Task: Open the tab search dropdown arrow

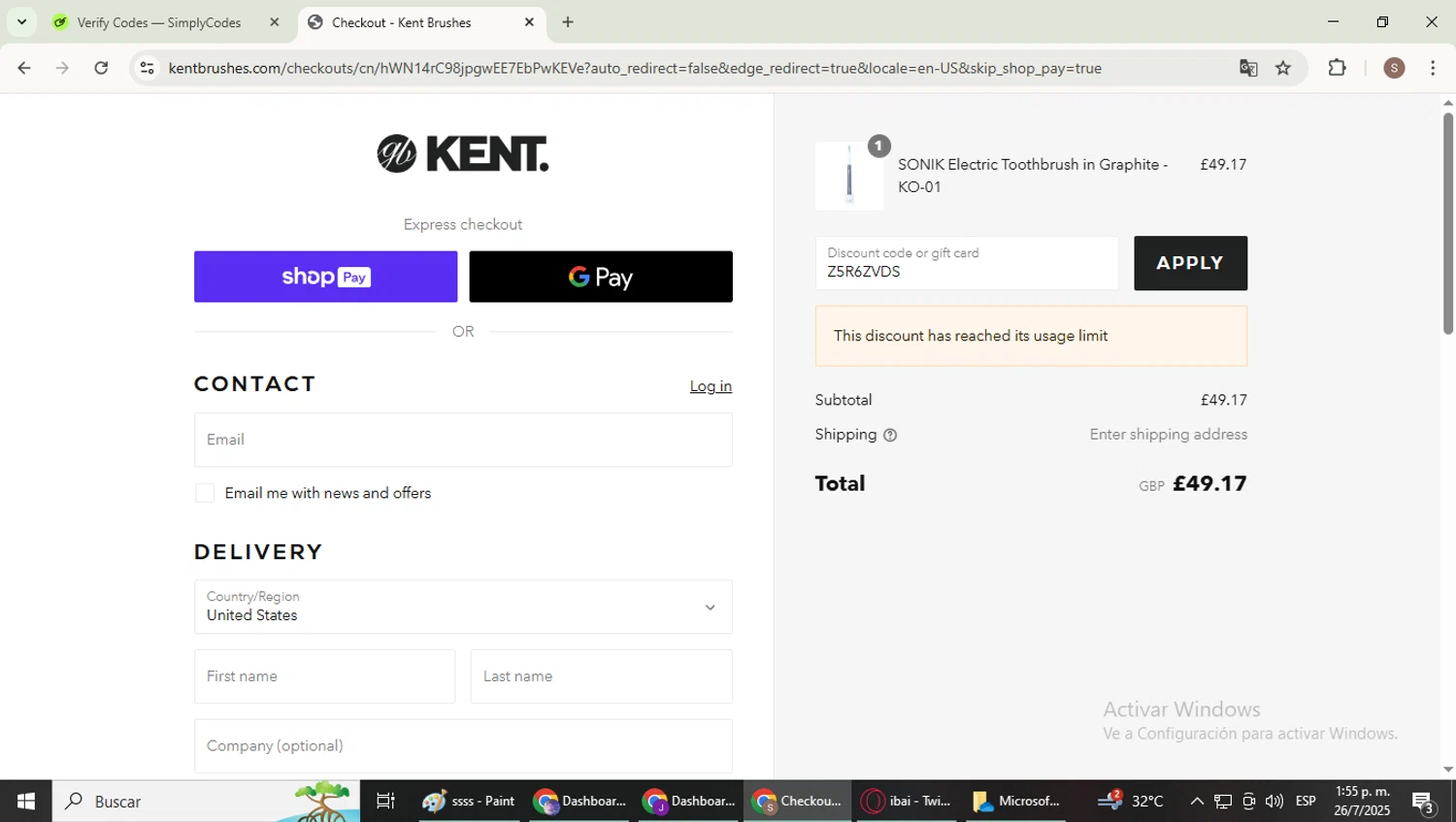Action: (x=21, y=21)
